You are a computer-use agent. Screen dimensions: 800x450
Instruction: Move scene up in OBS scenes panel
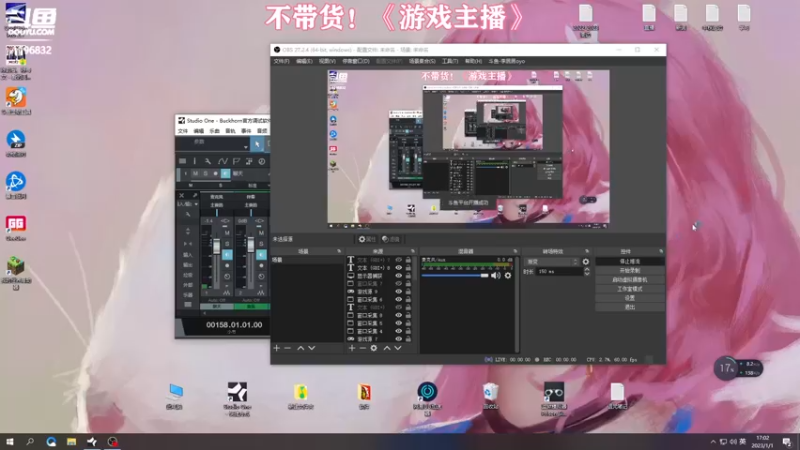(301, 348)
